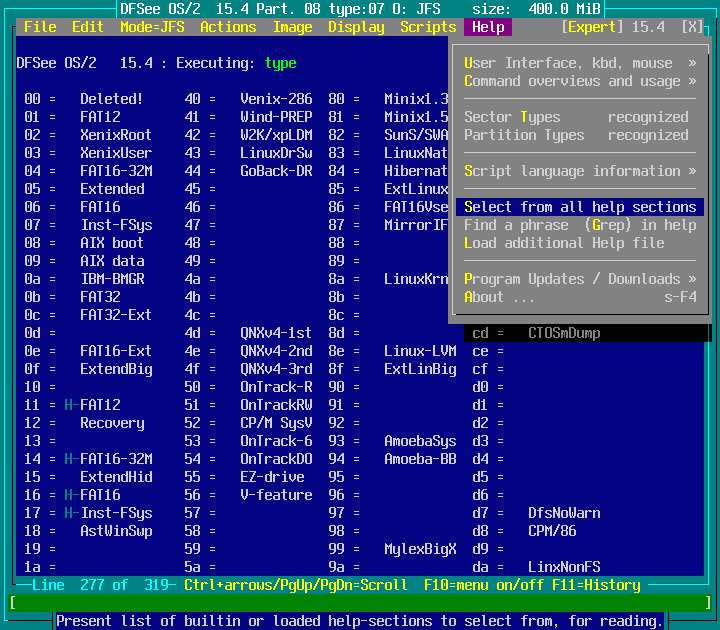Click the 'CP/M SysV' entry
720x630 pixels.
276,423
